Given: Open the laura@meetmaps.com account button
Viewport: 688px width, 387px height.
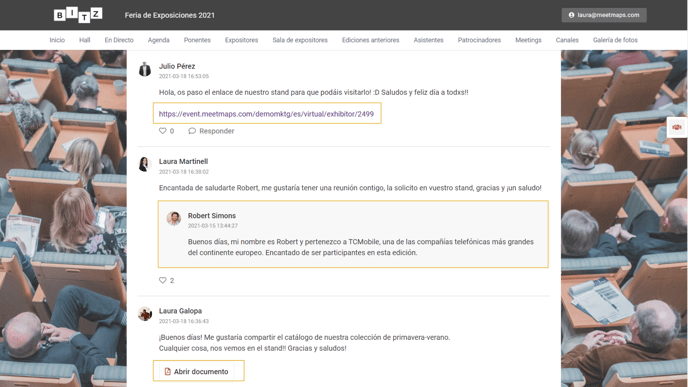Looking at the screenshot, I should [604, 15].
